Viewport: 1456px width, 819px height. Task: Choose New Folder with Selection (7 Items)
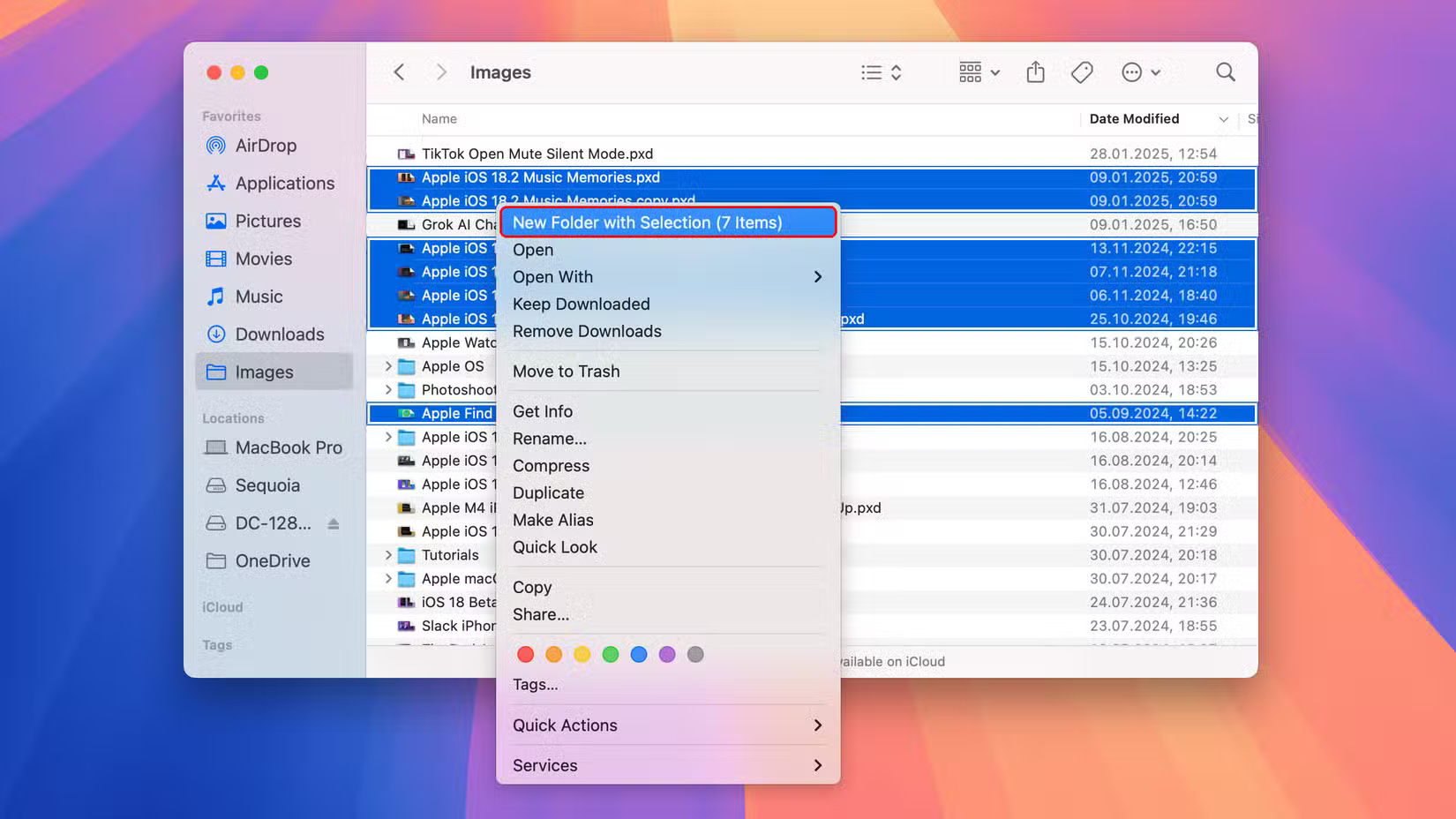point(647,222)
